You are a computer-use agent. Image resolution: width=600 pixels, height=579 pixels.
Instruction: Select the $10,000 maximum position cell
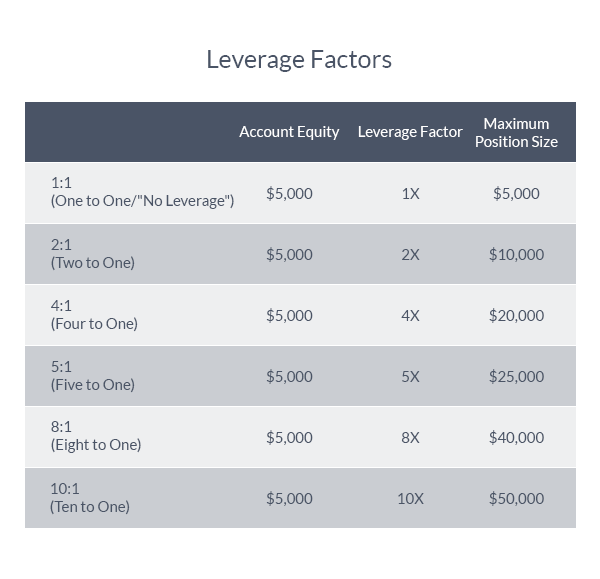[516, 254]
